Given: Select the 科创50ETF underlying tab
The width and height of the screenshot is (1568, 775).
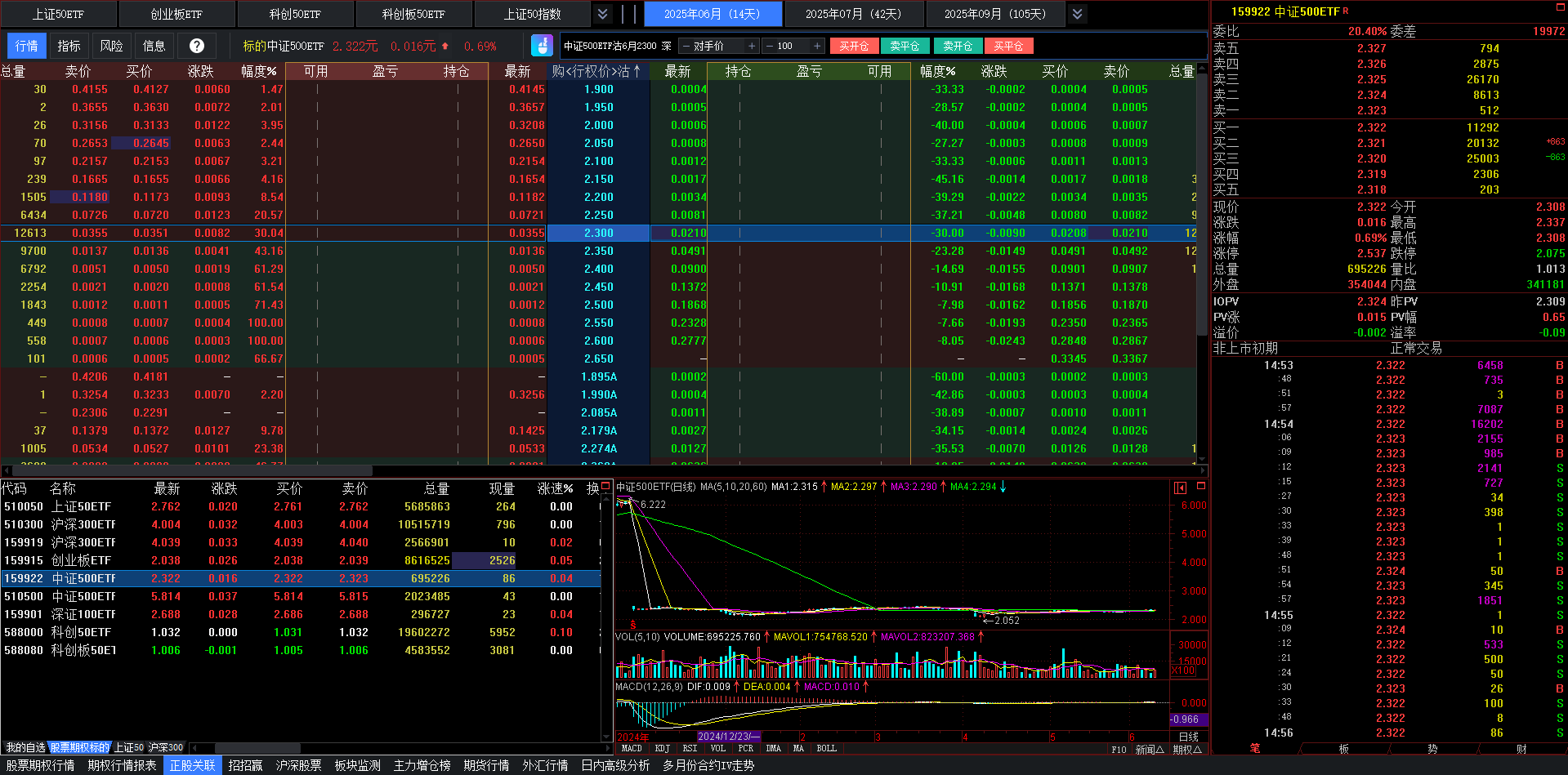Looking at the screenshot, I should pos(295,14).
